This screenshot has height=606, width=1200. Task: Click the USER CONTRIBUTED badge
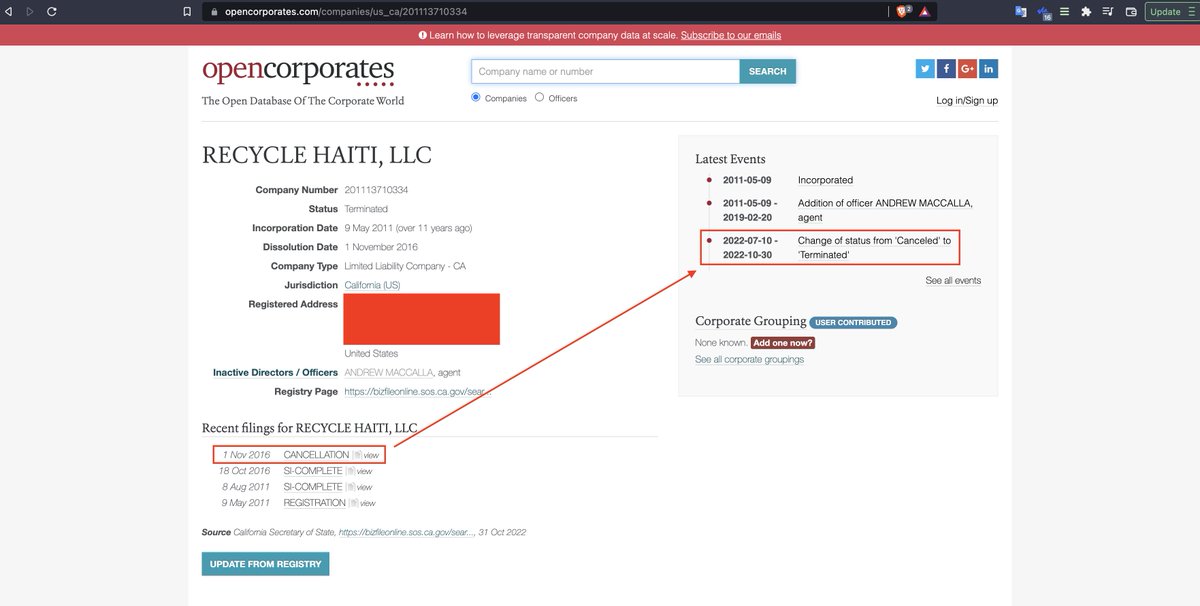[853, 323]
